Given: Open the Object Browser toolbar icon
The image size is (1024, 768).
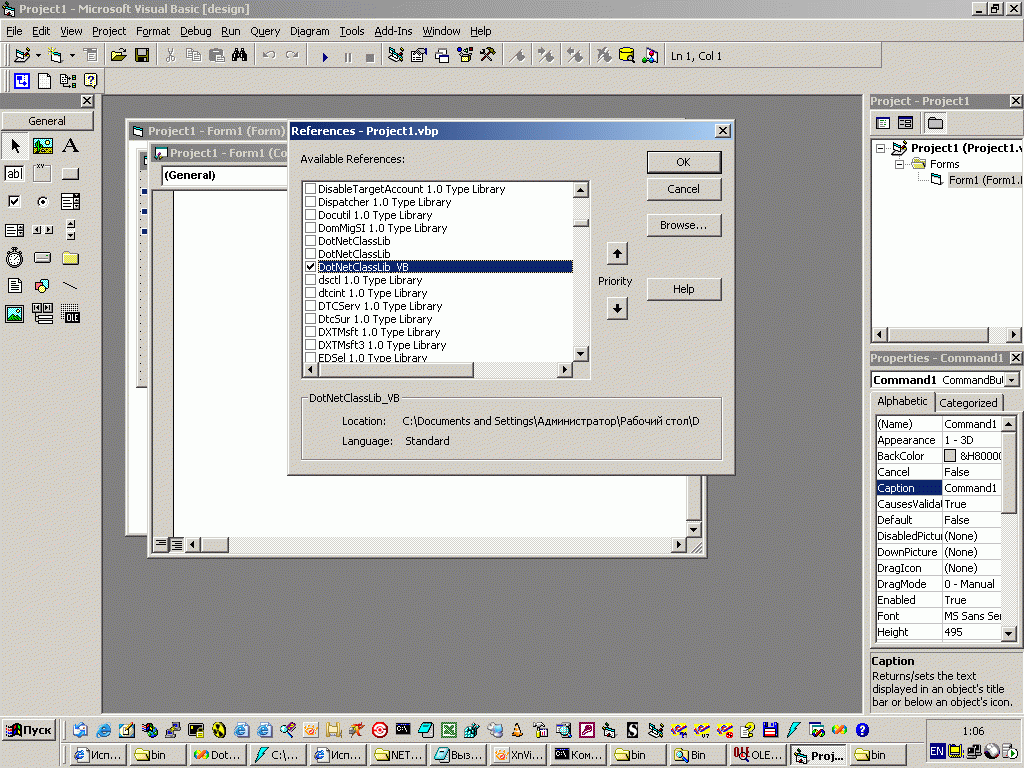Looking at the screenshot, I should click(x=465, y=56).
